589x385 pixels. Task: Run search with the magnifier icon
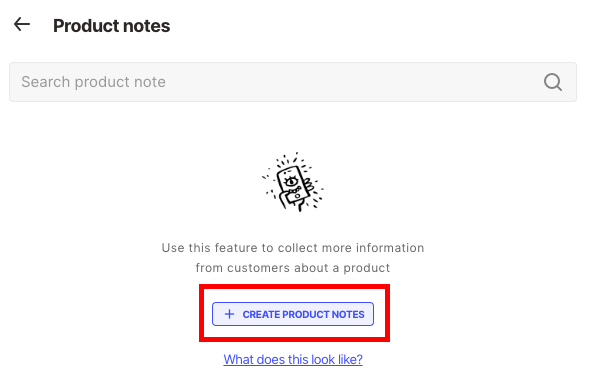coord(553,82)
